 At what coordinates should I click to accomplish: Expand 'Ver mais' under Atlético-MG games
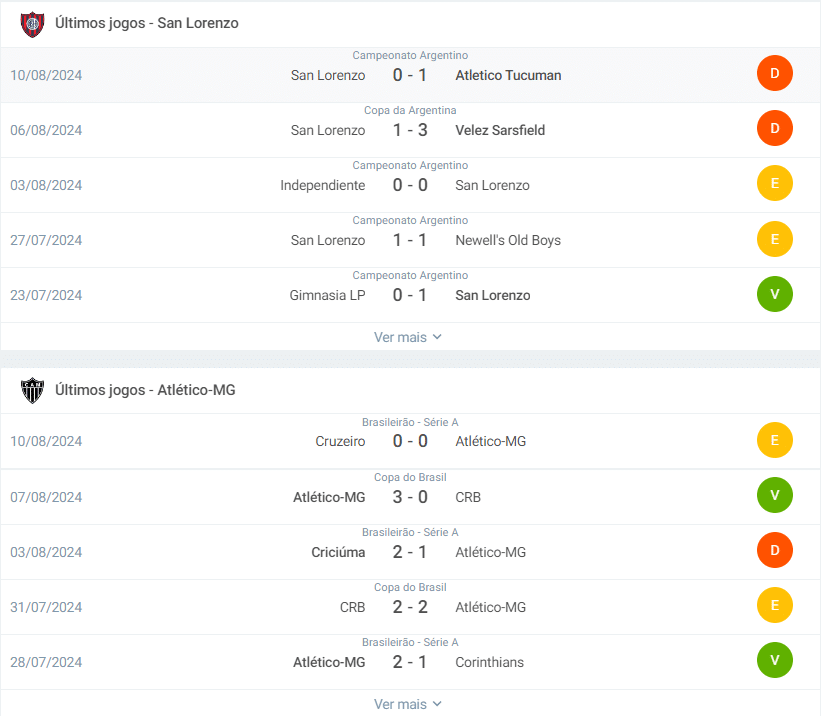pyautogui.click(x=408, y=704)
